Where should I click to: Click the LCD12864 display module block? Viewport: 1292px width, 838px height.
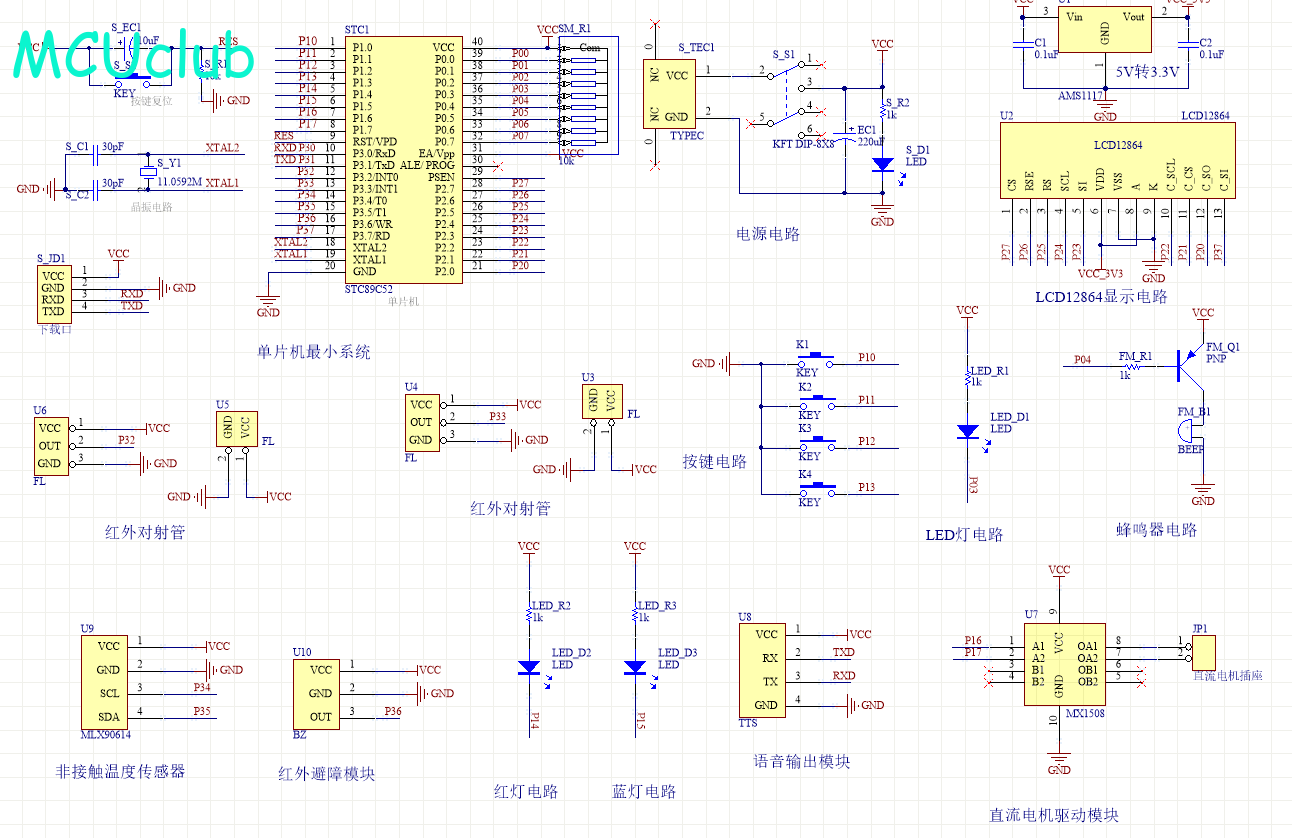click(x=1117, y=160)
